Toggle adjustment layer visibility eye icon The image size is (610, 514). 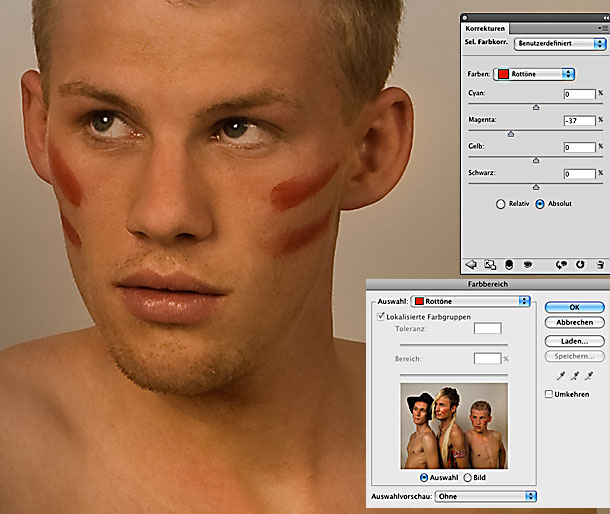coord(528,265)
